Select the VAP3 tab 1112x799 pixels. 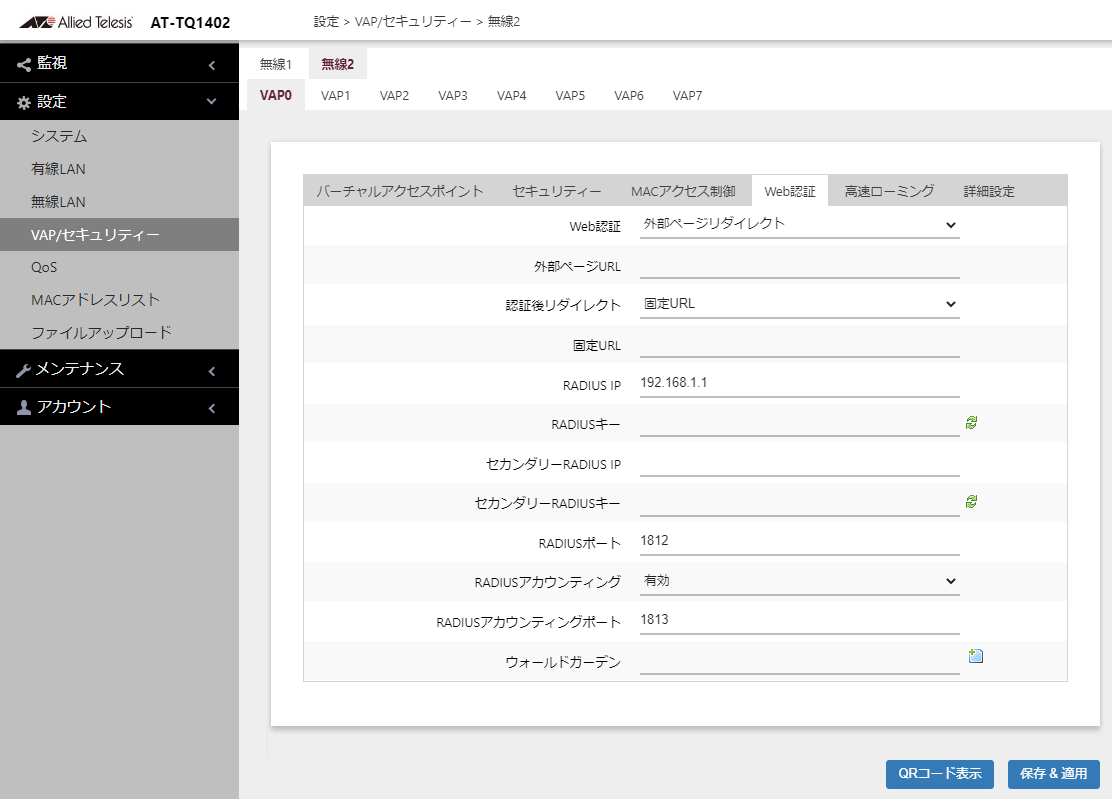pos(452,96)
